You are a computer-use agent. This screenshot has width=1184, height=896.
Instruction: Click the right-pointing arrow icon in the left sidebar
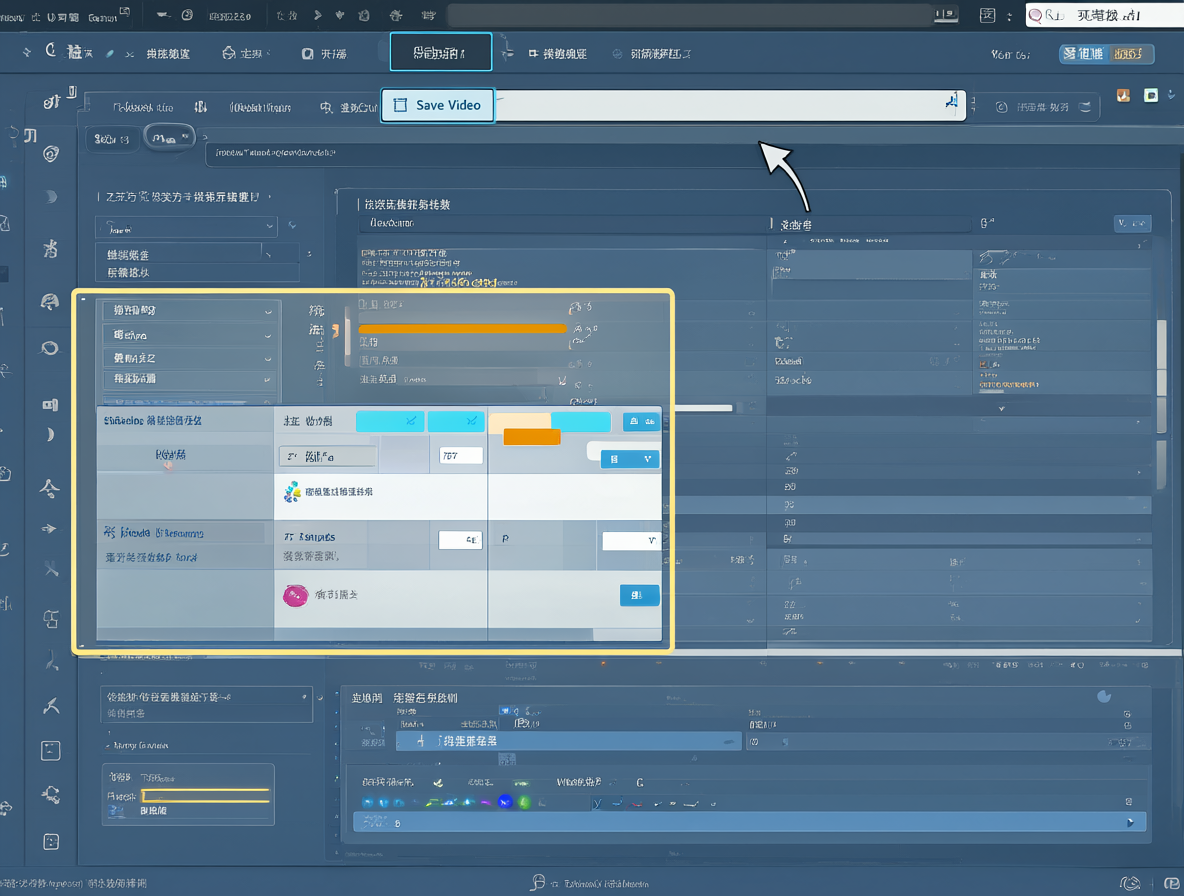click(49, 528)
